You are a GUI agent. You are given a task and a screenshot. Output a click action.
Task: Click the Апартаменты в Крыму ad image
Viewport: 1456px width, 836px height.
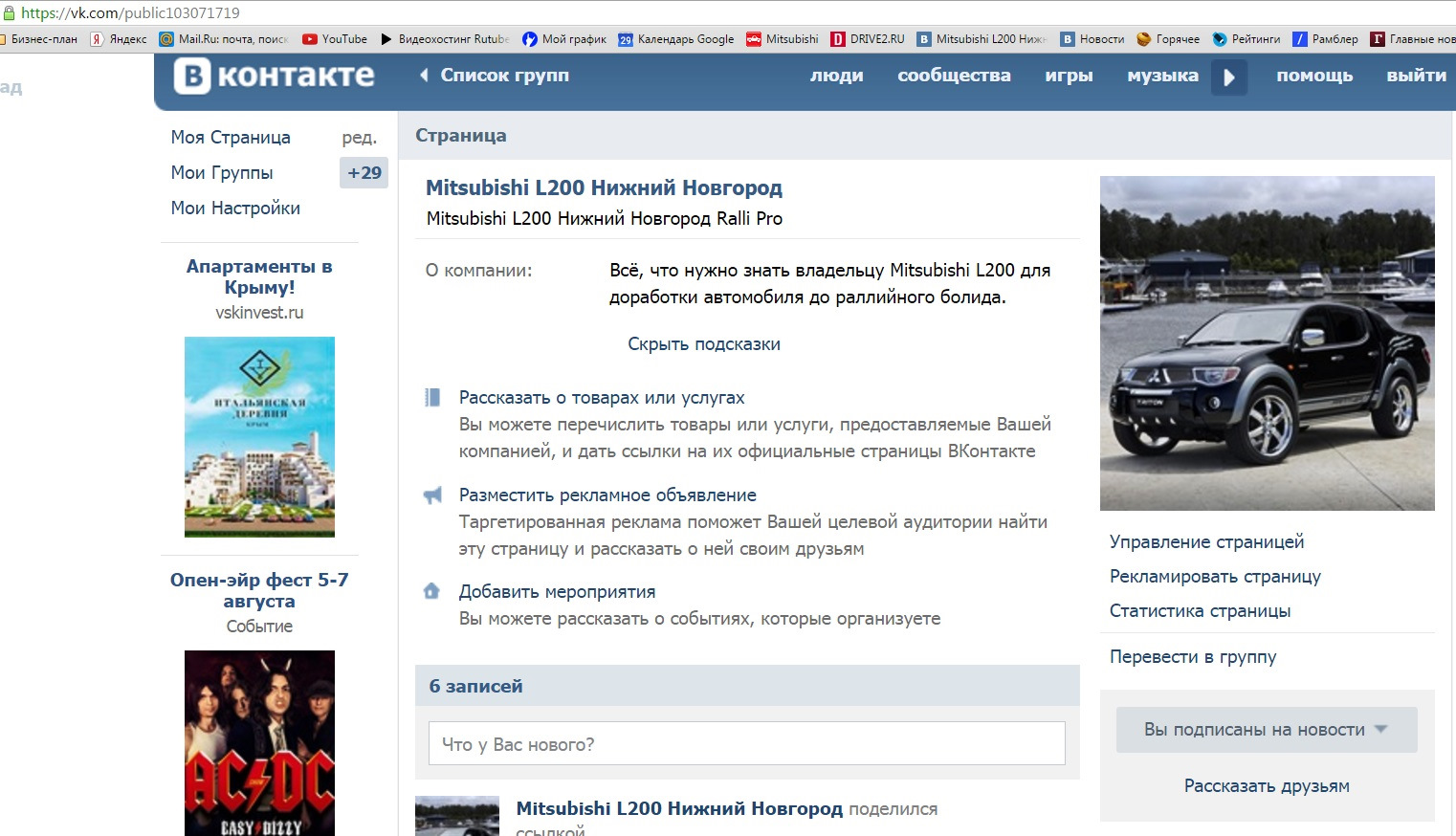click(x=259, y=437)
